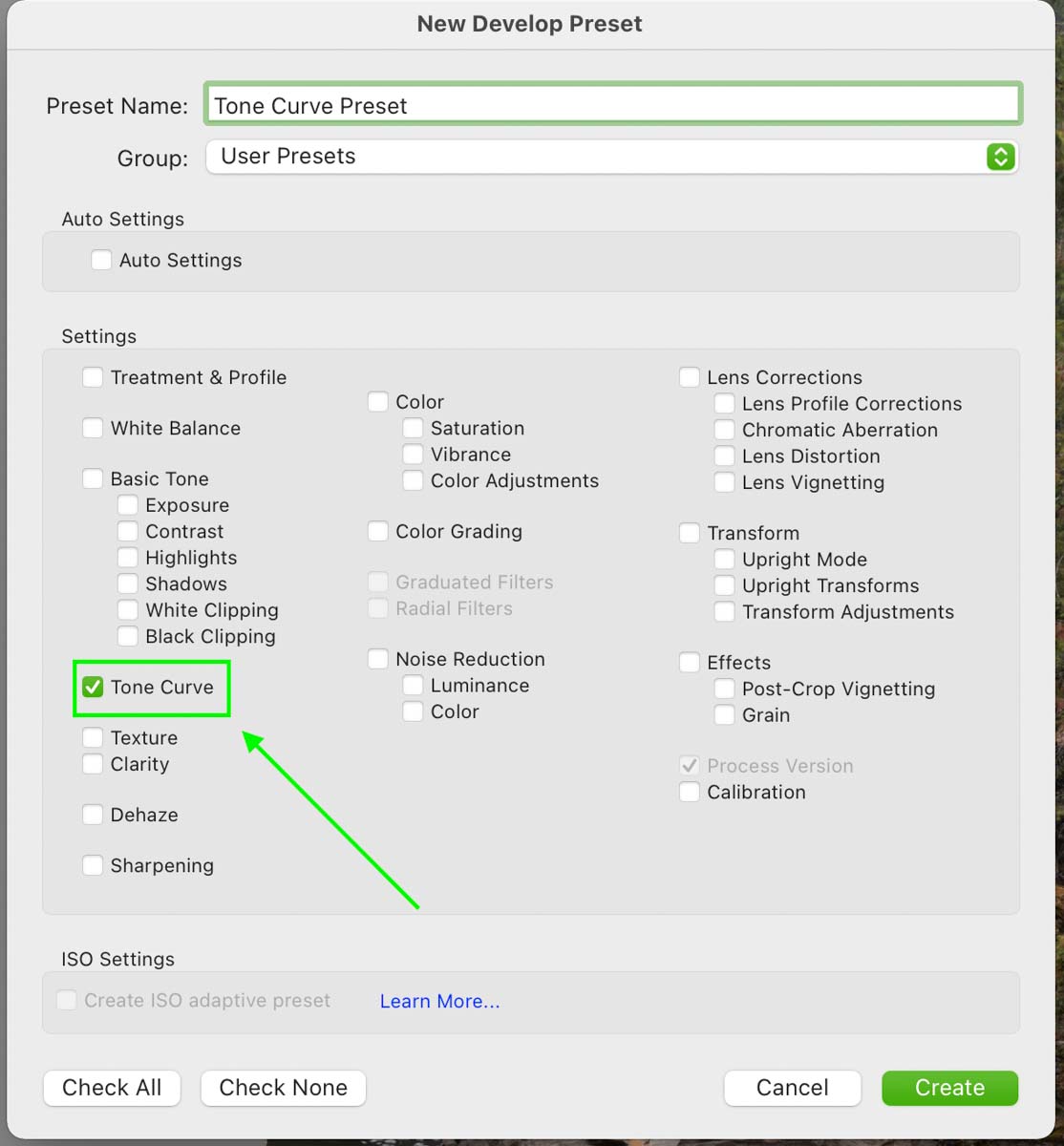Check the Vibrance option
This screenshot has height=1146, width=1064.
(413, 455)
